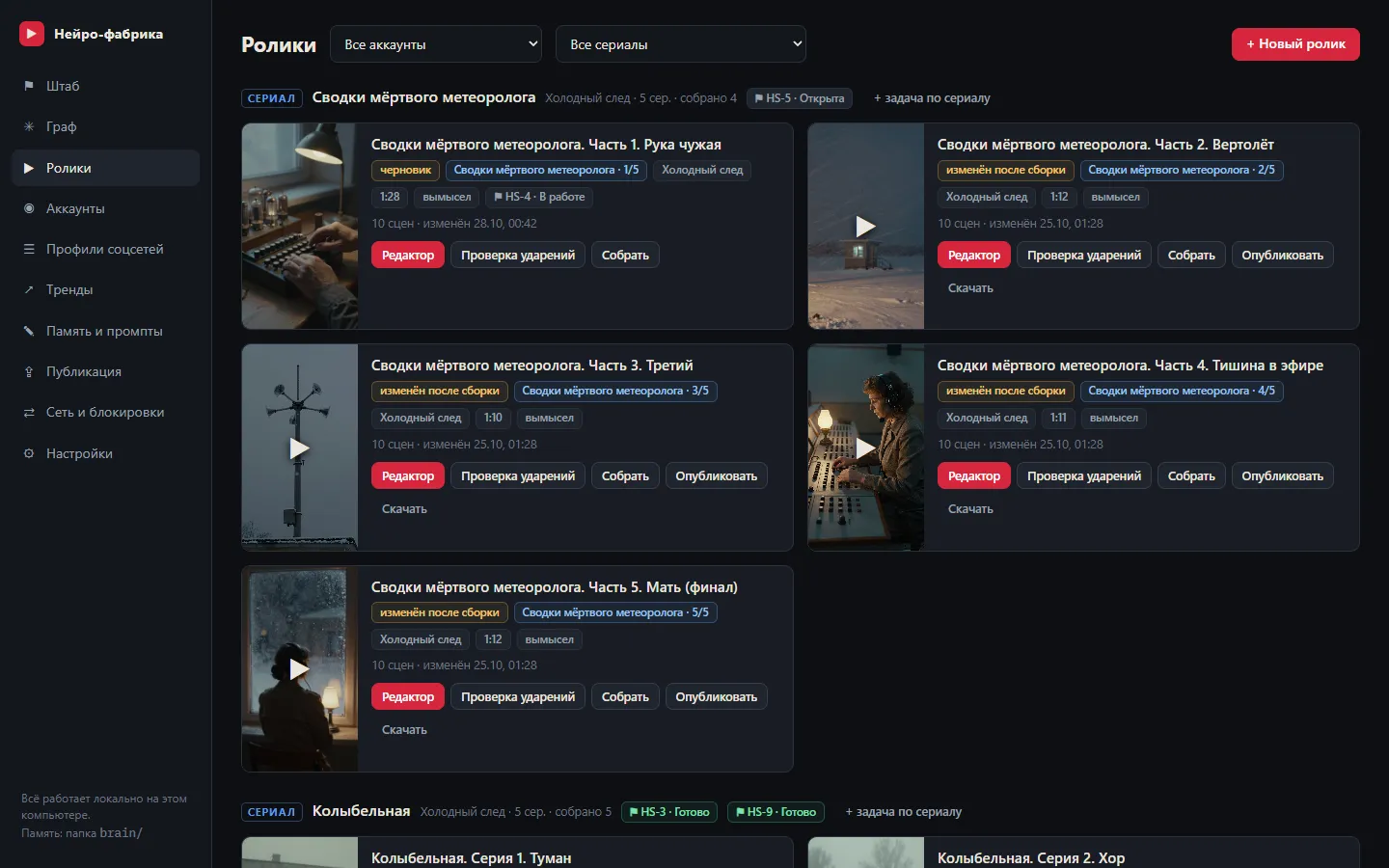Go to Аккаунты in the sidebar

point(105,208)
